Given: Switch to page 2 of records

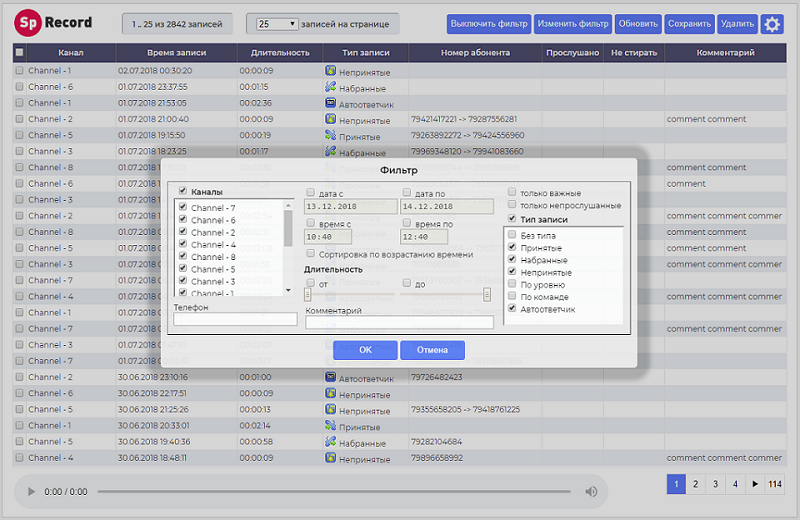Looking at the screenshot, I should click(x=696, y=484).
